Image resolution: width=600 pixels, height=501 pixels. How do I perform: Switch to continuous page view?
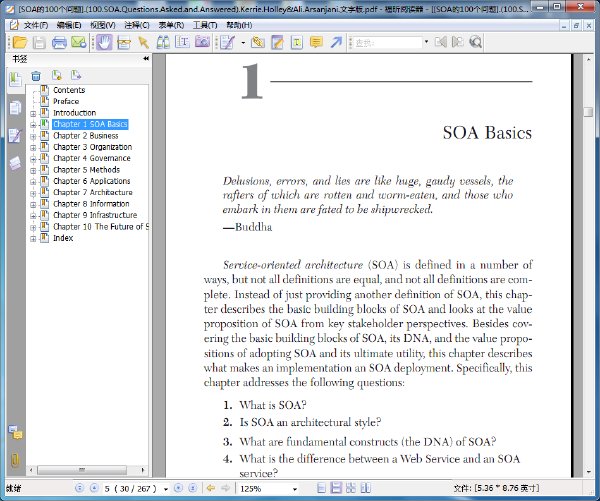pyautogui.click(x=336, y=488)
